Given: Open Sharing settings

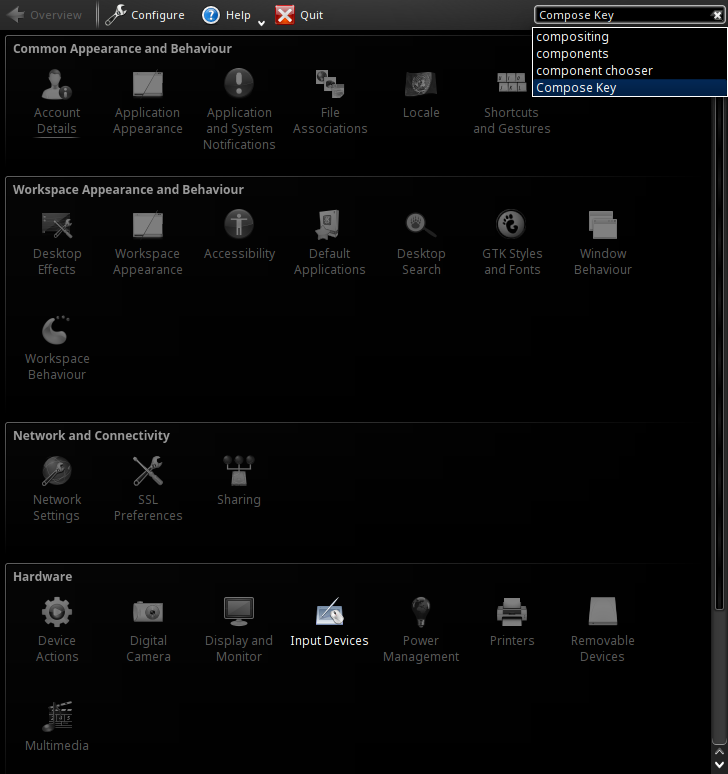Looking at the screenshot, I should click(239, 481).
